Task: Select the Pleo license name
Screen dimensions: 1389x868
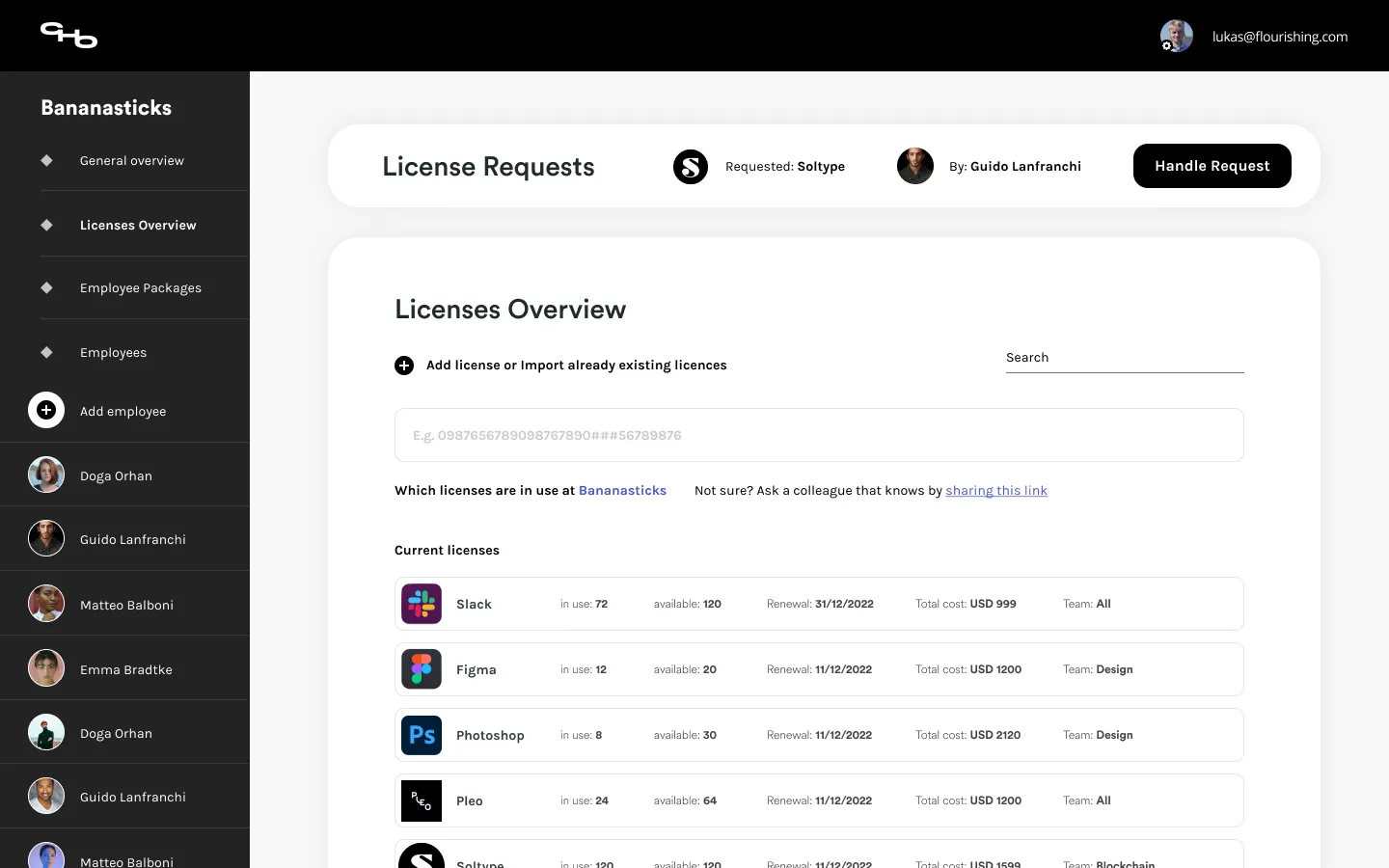Action: [x=470, y=801]
